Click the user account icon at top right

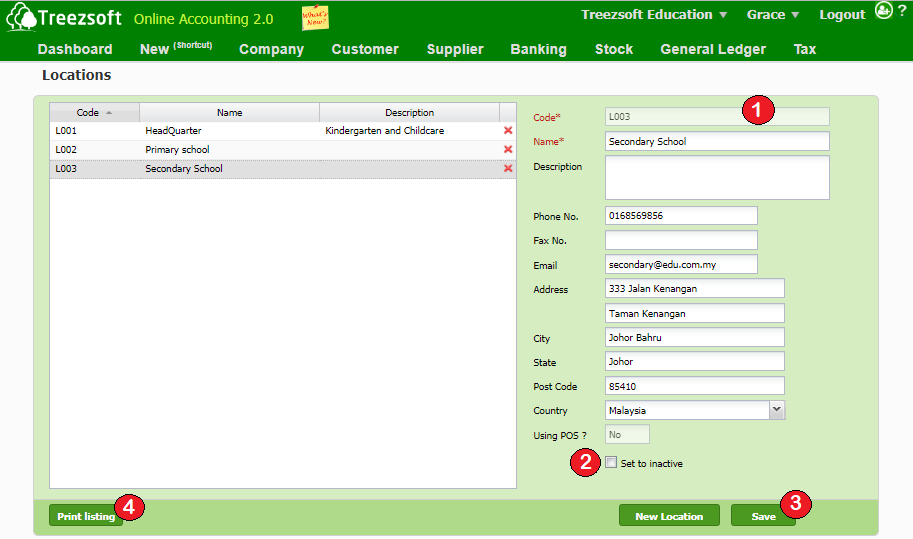pos(883,11)
